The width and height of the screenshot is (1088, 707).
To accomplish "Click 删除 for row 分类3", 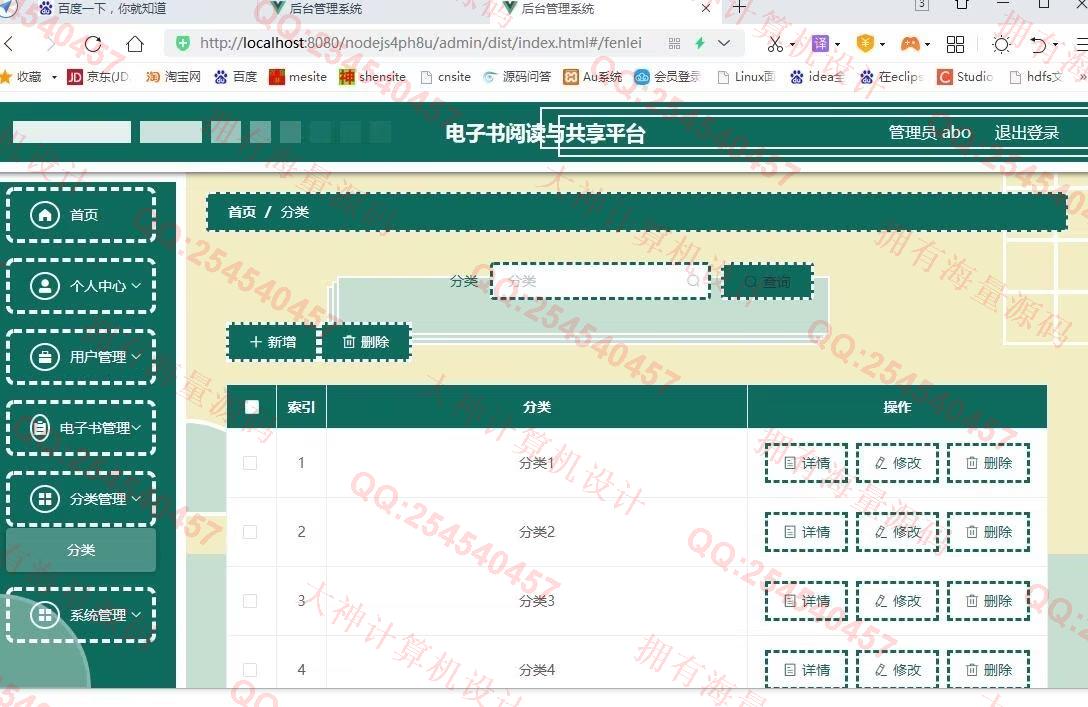I will tap(988, 601).
